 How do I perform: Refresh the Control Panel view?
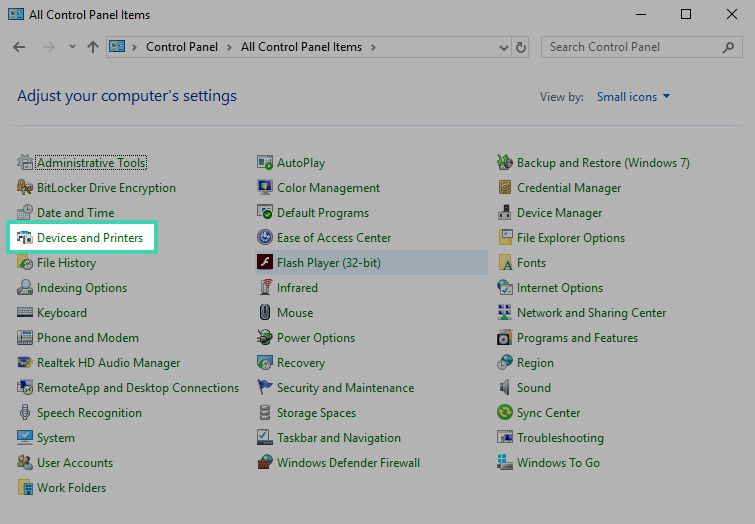pyautogui.click(x=521, y=47)
